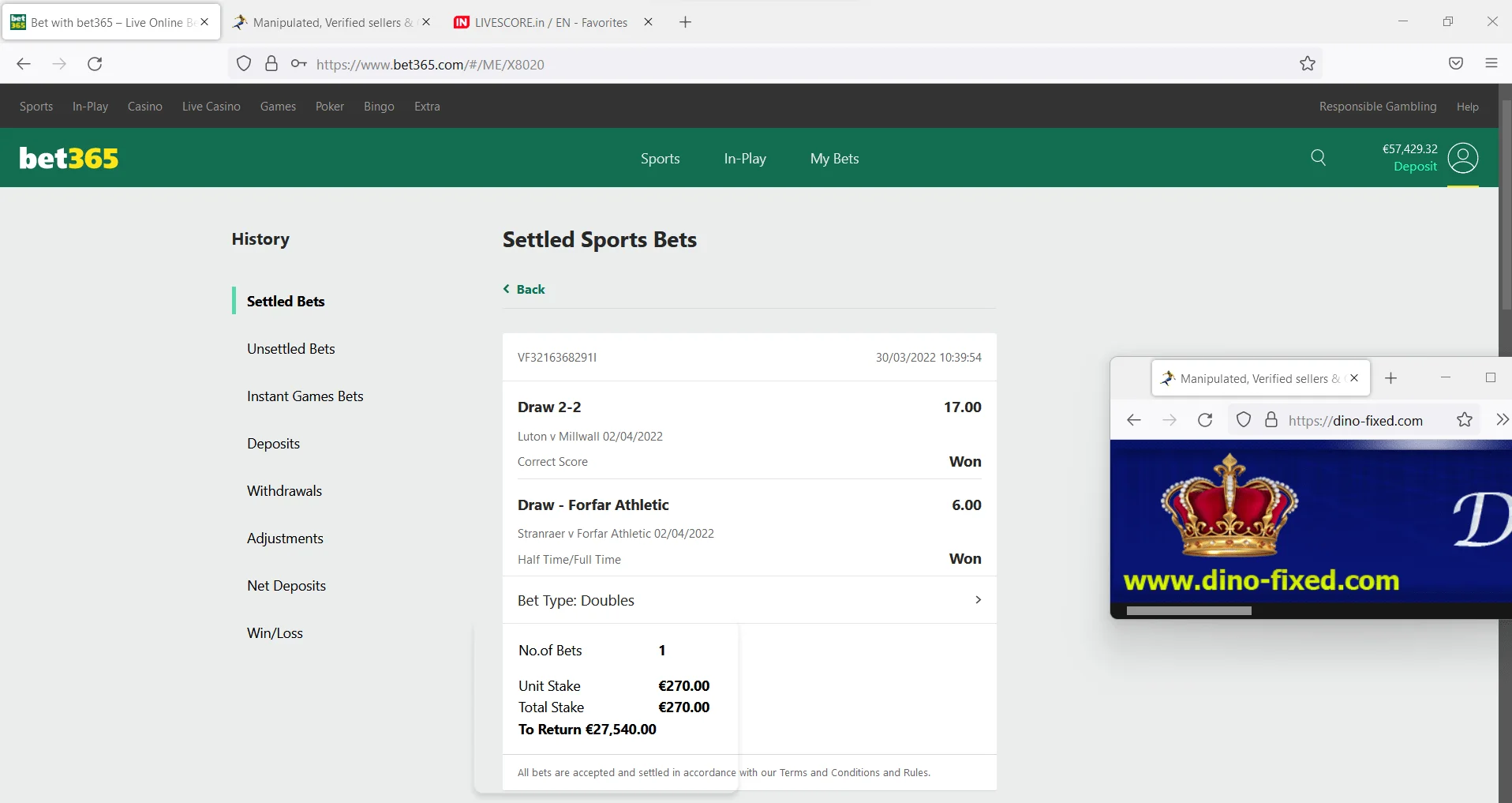This screenshot has height=803, width=1512.
Task: Close the bet365 browser tab
Action: pyautogui.click(x=204, y=22)
